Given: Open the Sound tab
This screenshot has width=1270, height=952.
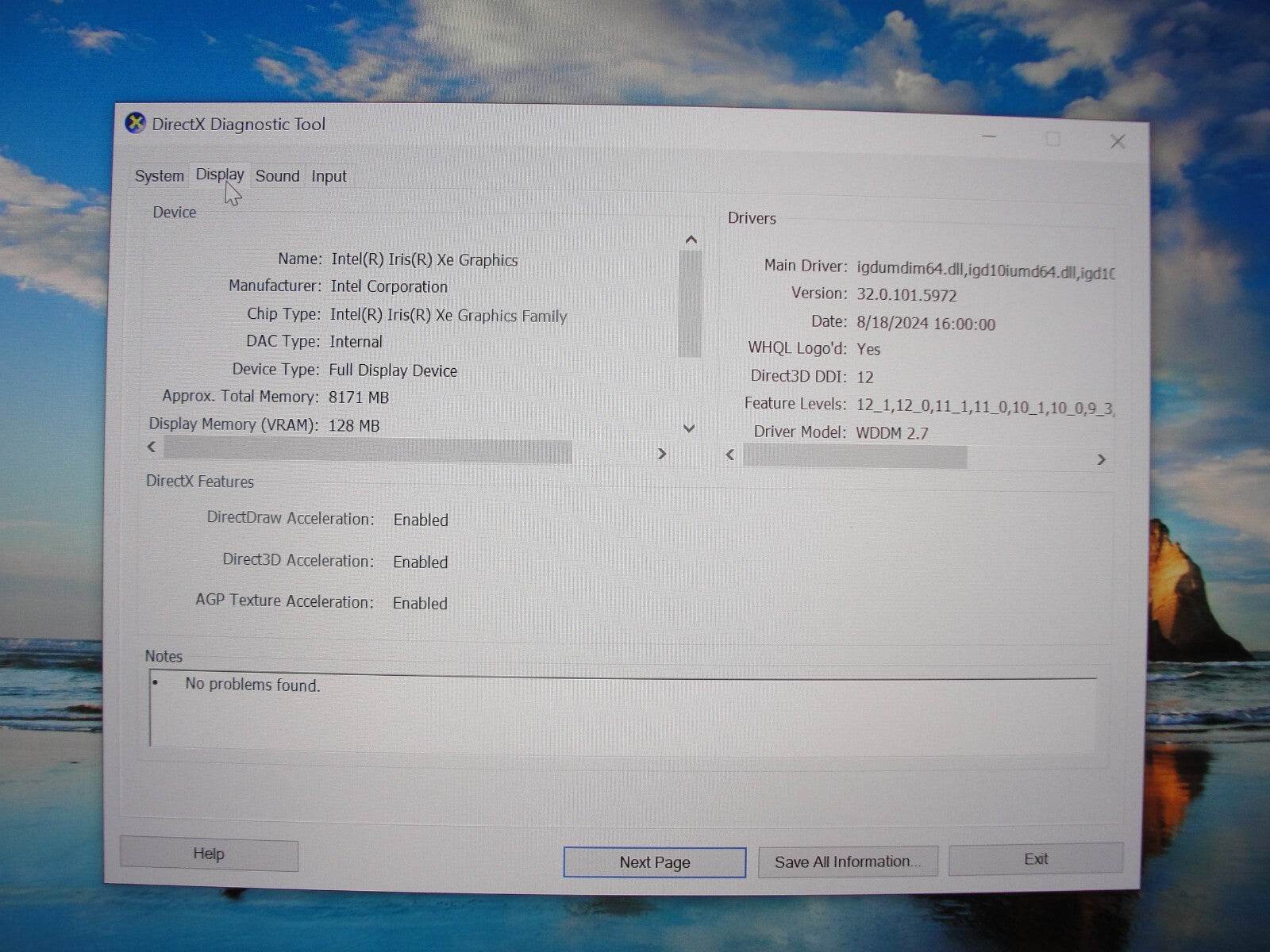Looking at the screenshot, I should pos(277,175).
